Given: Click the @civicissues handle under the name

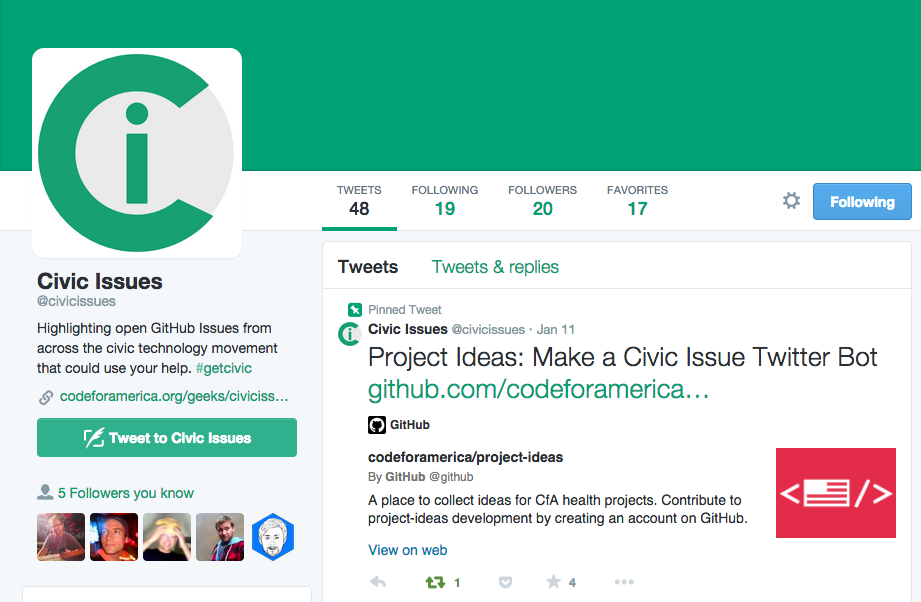Looking at the screenshot, I should point(76,301).
